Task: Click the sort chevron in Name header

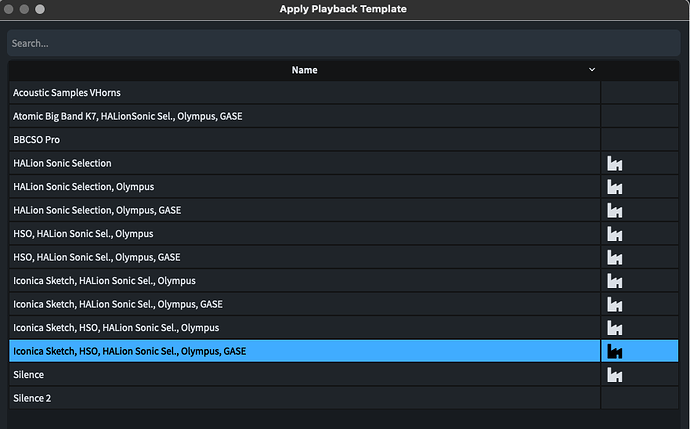Action: click(x=592, y=70)
